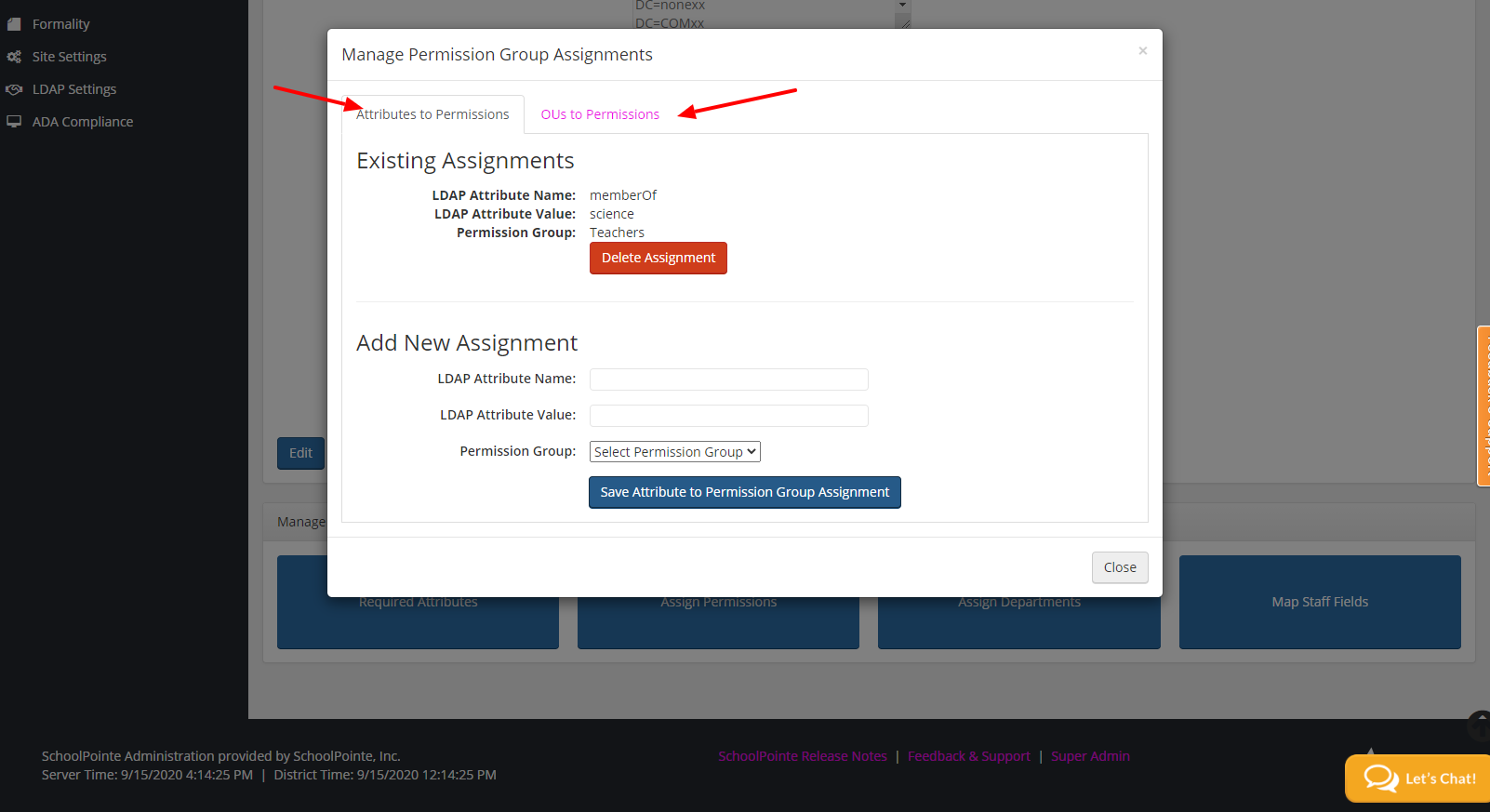Focus the LDAP Attribute Value field
Viewport: 1490px width, 812px height.
pyautogui.click(x=729, y=416)
